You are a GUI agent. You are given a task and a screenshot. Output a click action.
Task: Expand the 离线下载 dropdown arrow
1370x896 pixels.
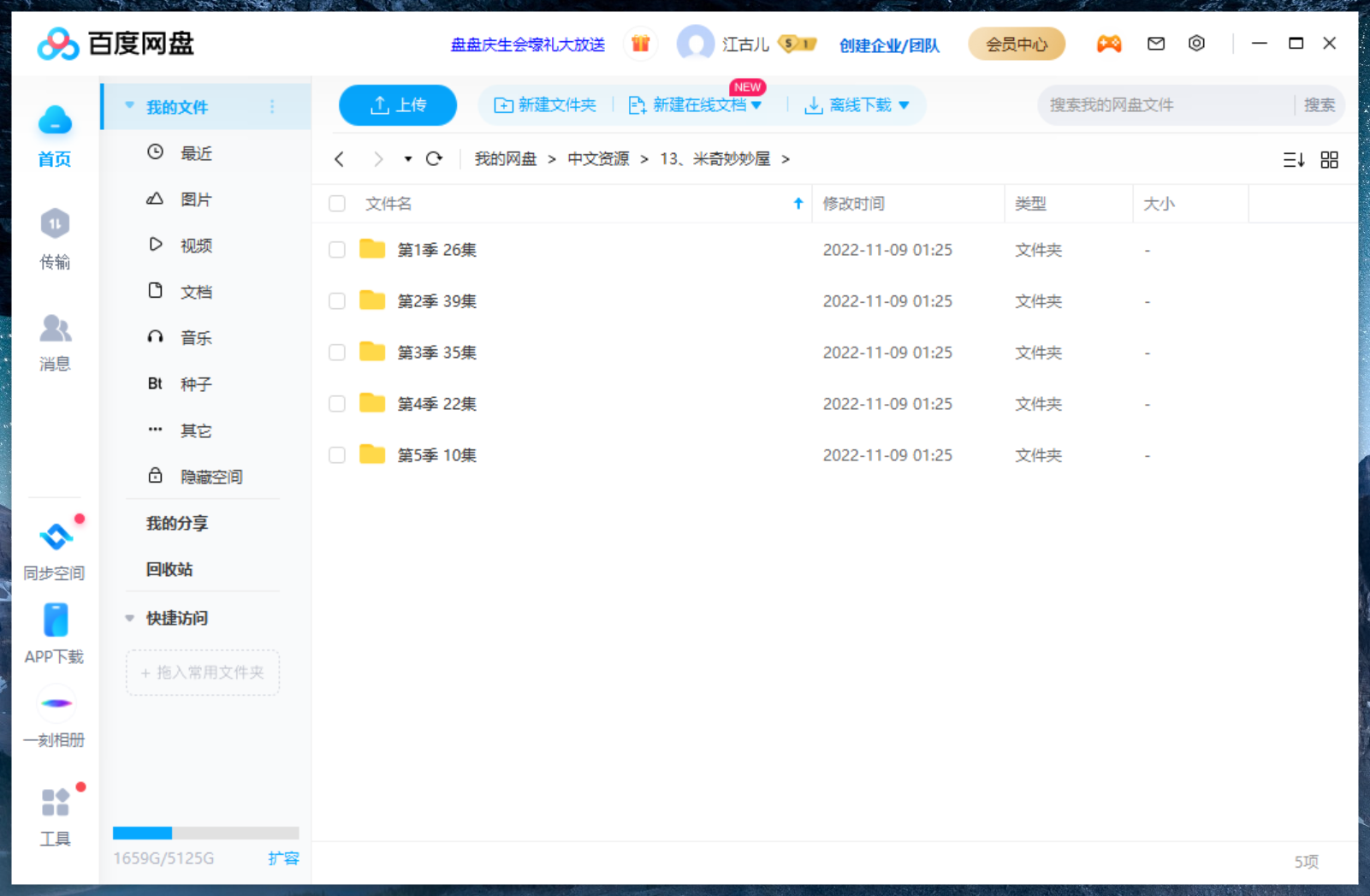(904, 104)
